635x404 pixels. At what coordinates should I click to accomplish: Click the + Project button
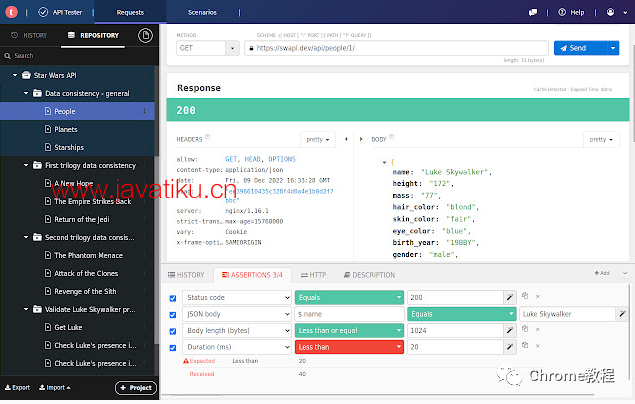tap(136, 387)
